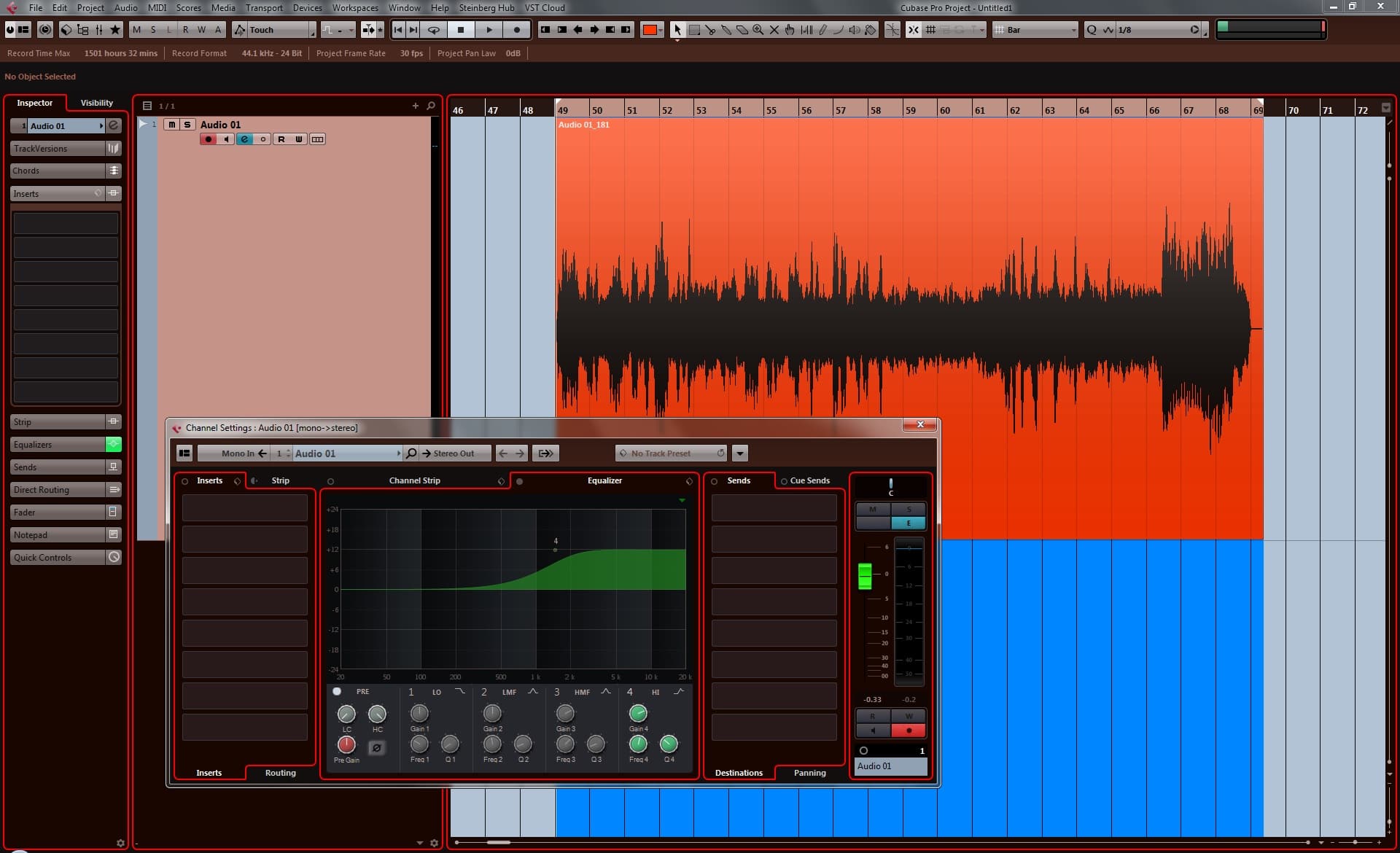Toggle Mute on Audio 01 track
The image size is (1400, 853).
click(172, 125)
